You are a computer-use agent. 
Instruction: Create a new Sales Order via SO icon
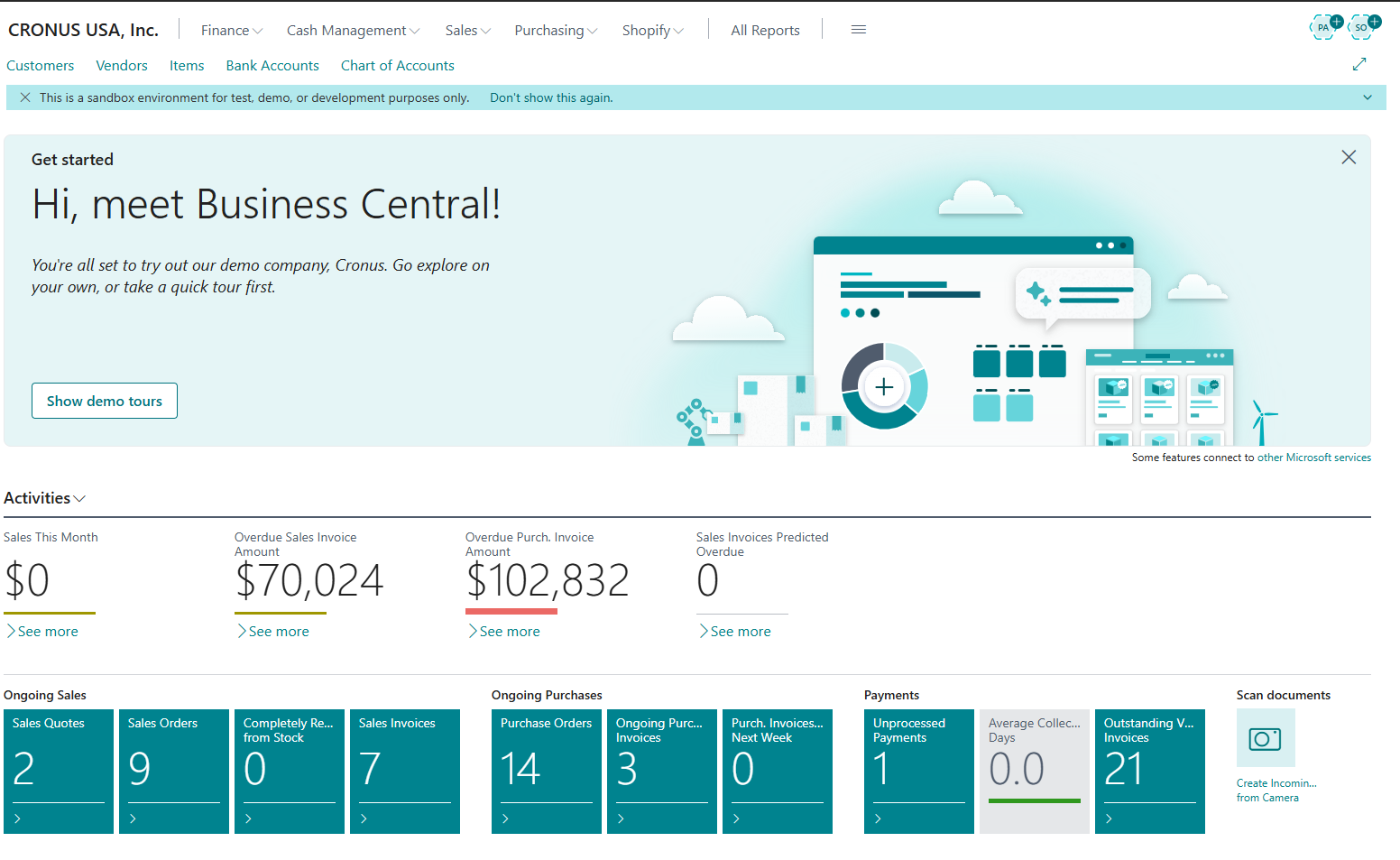(1362, 27)
